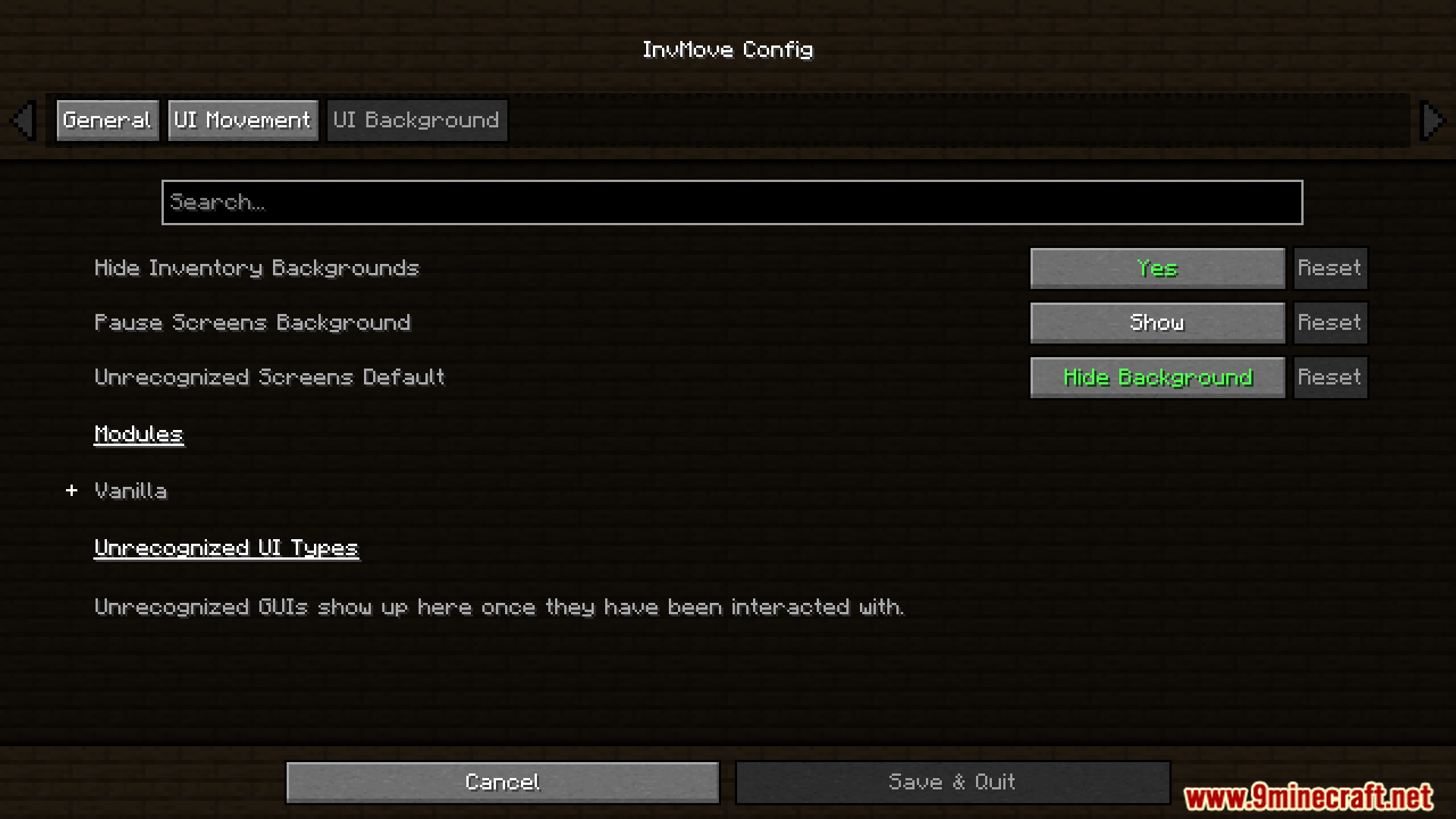Click the 9minecraft.net watermark
This screenshot has width=1456, height=819.
1308,797
